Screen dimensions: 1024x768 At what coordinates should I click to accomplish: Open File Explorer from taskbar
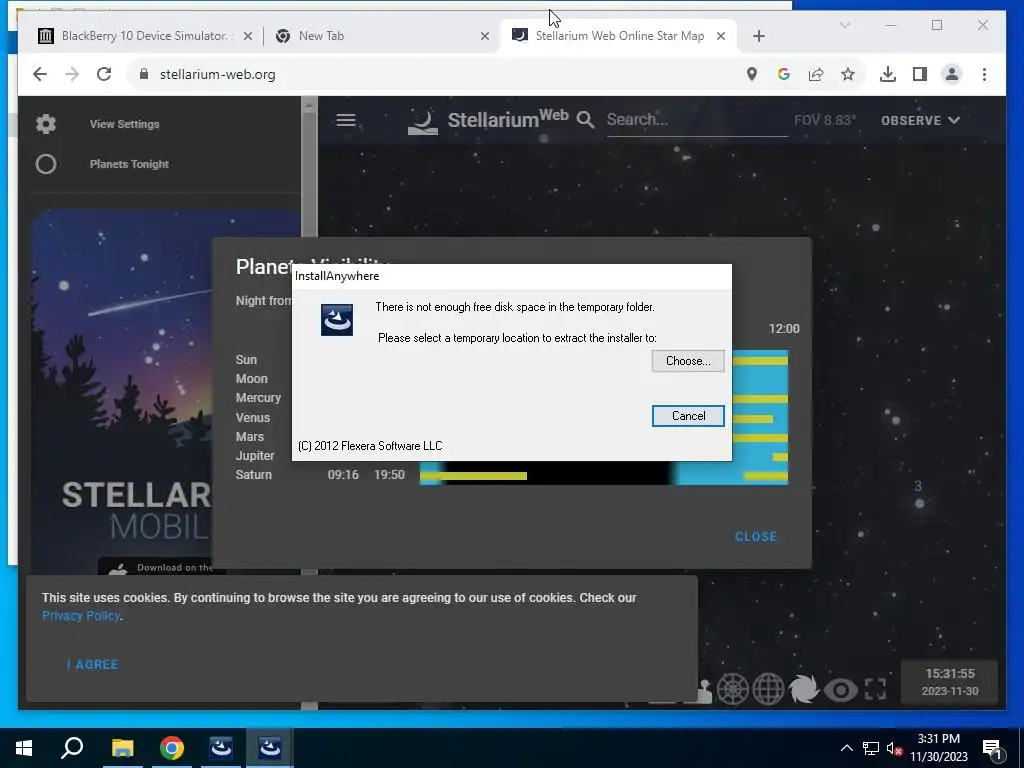(122, 748)
